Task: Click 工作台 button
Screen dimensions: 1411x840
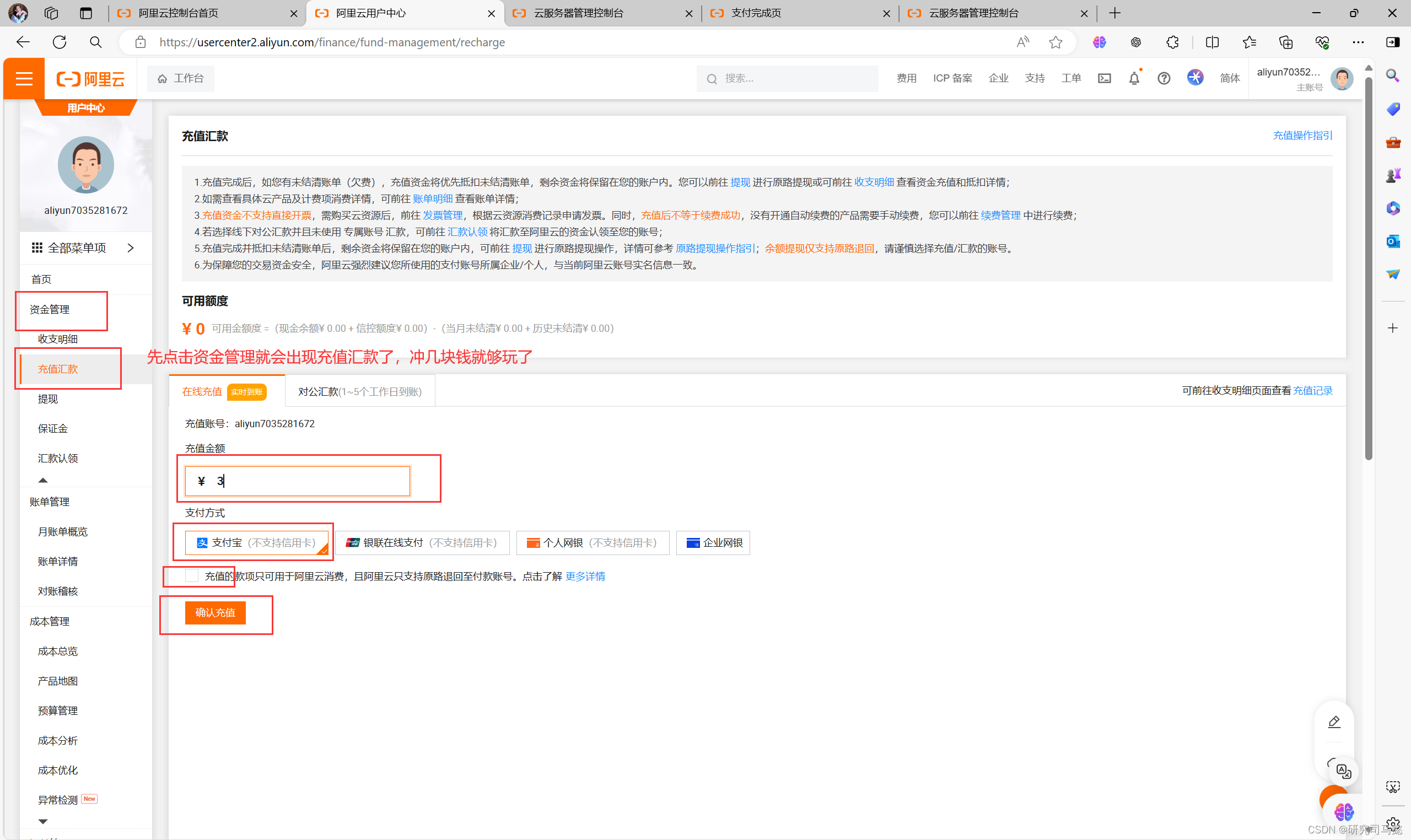Action: click(181, 78)
